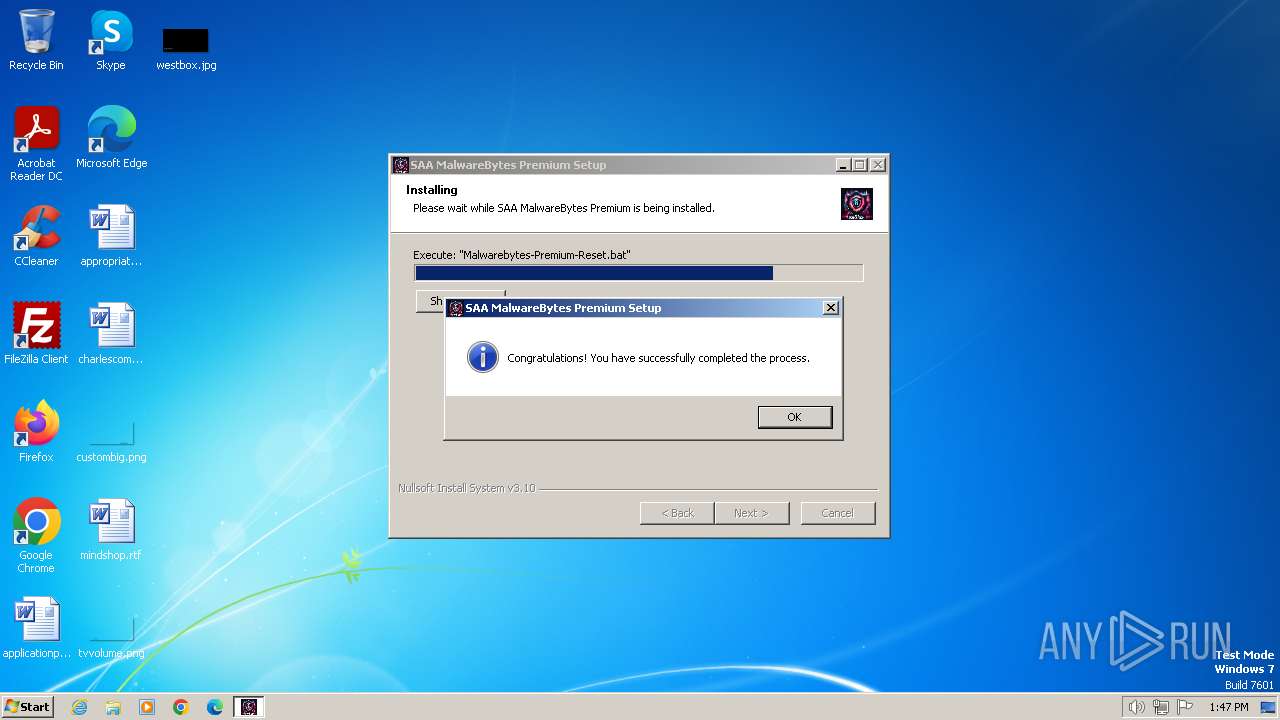The width and height of the screenshot is (1280, 720).
Task: Click the Cancel button in the setup window
Action: (837, 513)
